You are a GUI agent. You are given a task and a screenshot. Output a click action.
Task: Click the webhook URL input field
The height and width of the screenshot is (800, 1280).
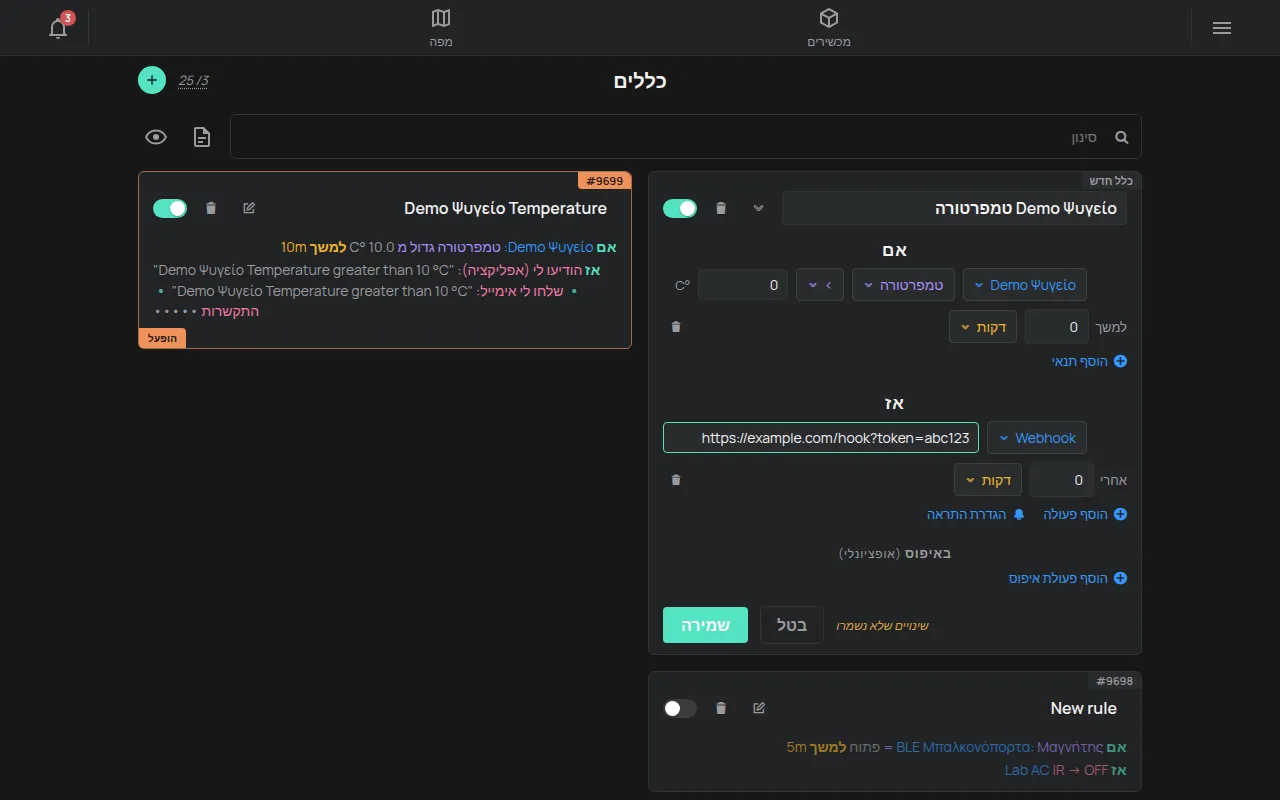[x=821, y=438]
